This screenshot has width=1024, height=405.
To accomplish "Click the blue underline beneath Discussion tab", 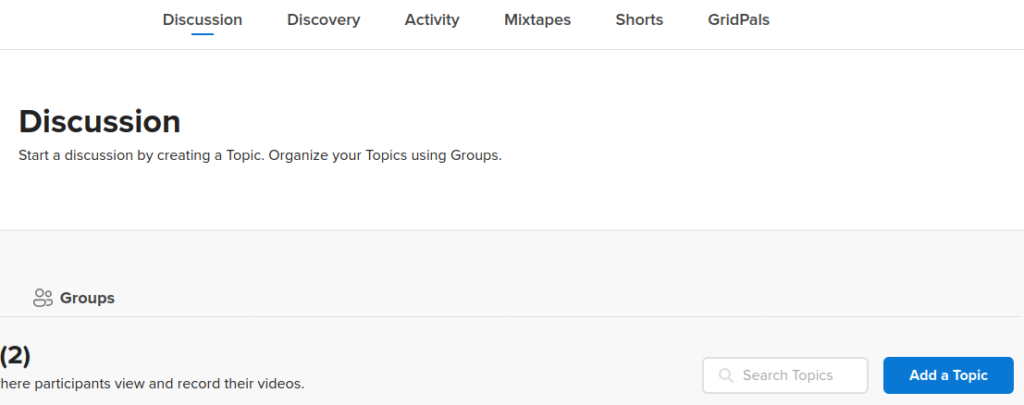I will [x=202, y=34].
